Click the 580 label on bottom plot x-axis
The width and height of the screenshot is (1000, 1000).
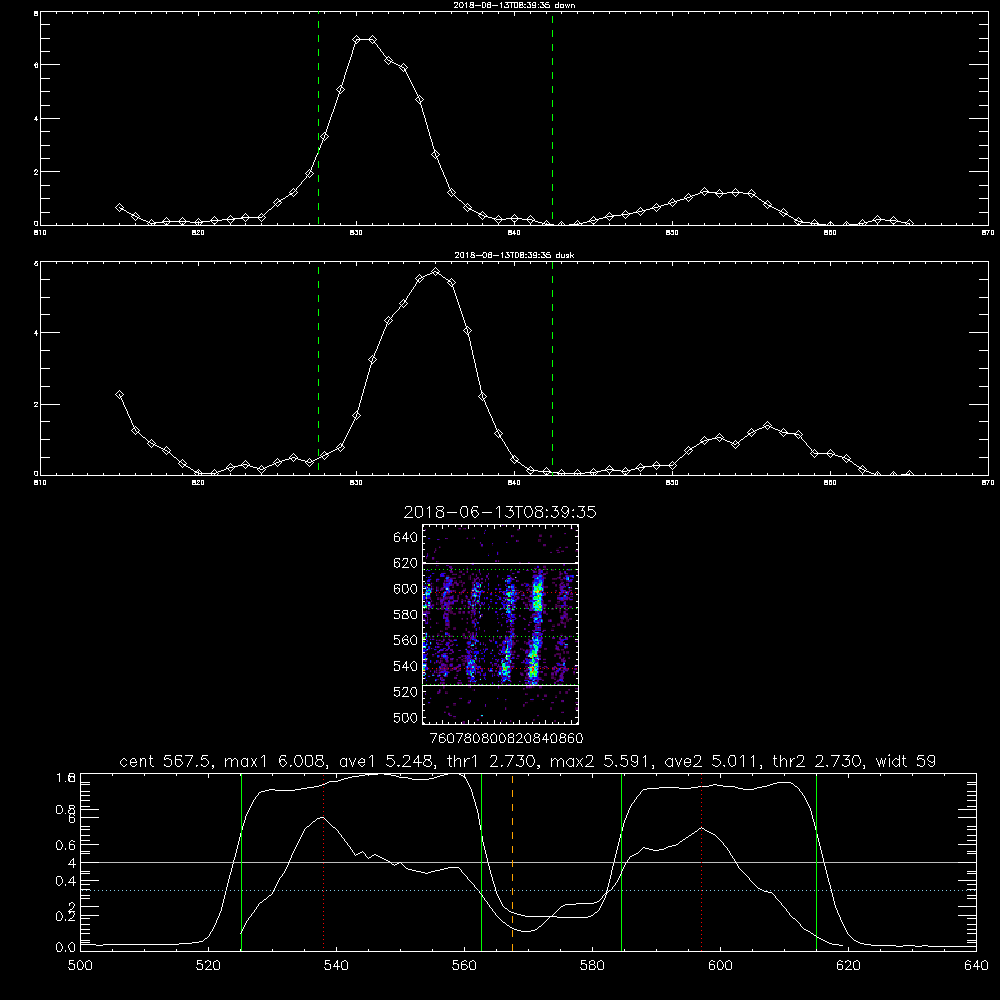coord(592,966)
